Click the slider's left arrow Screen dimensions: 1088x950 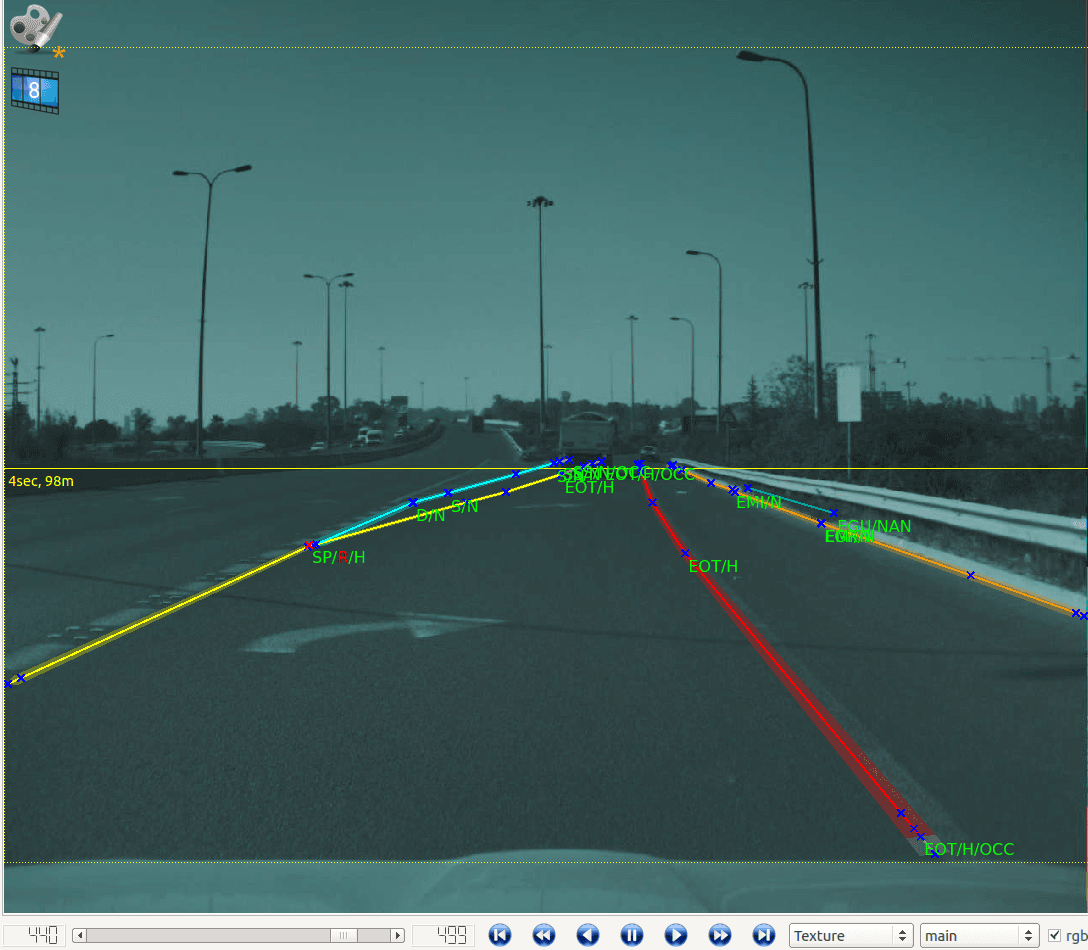80,935
